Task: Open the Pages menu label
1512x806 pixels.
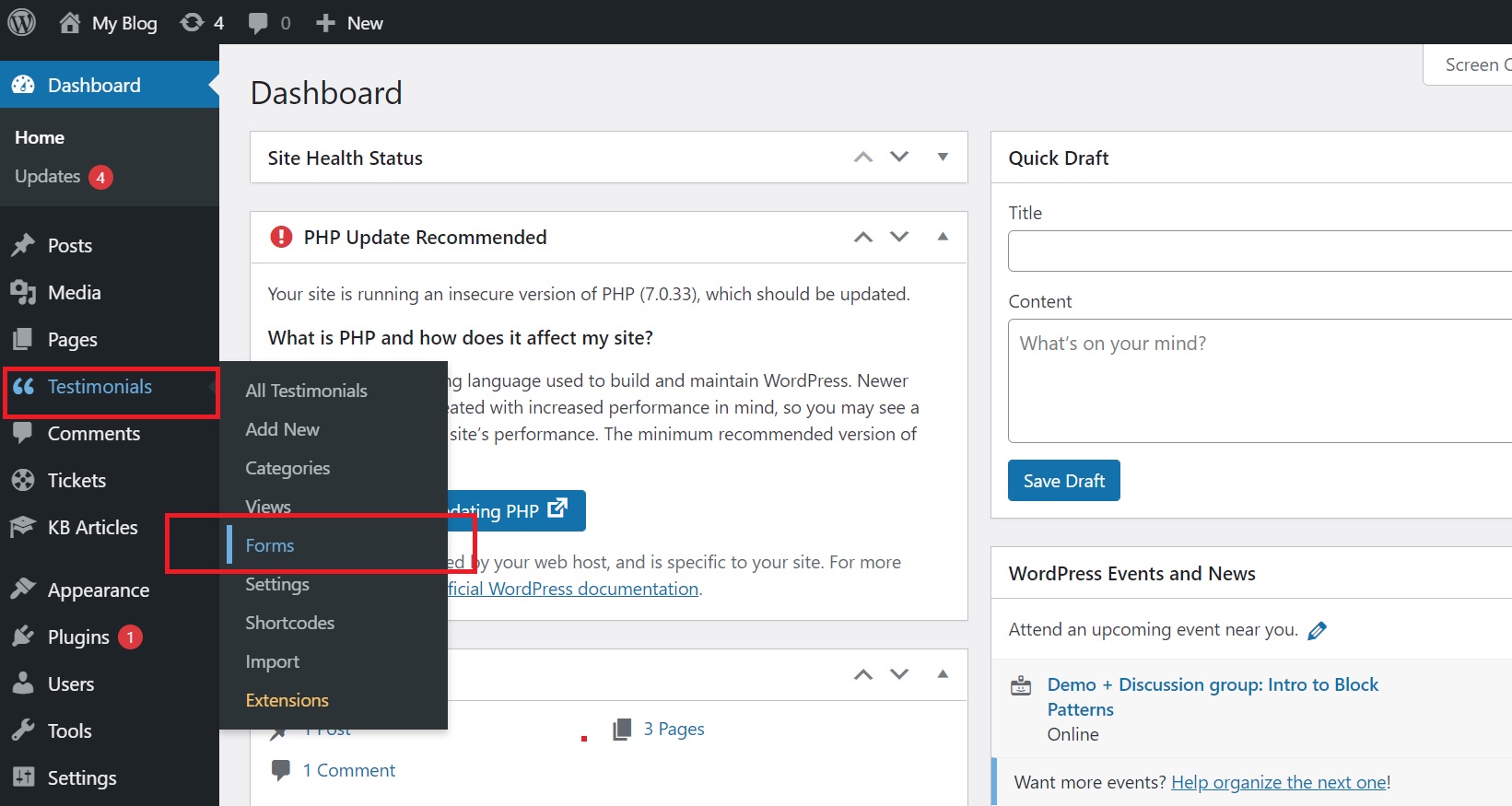Action: click(x=73, y=340)
